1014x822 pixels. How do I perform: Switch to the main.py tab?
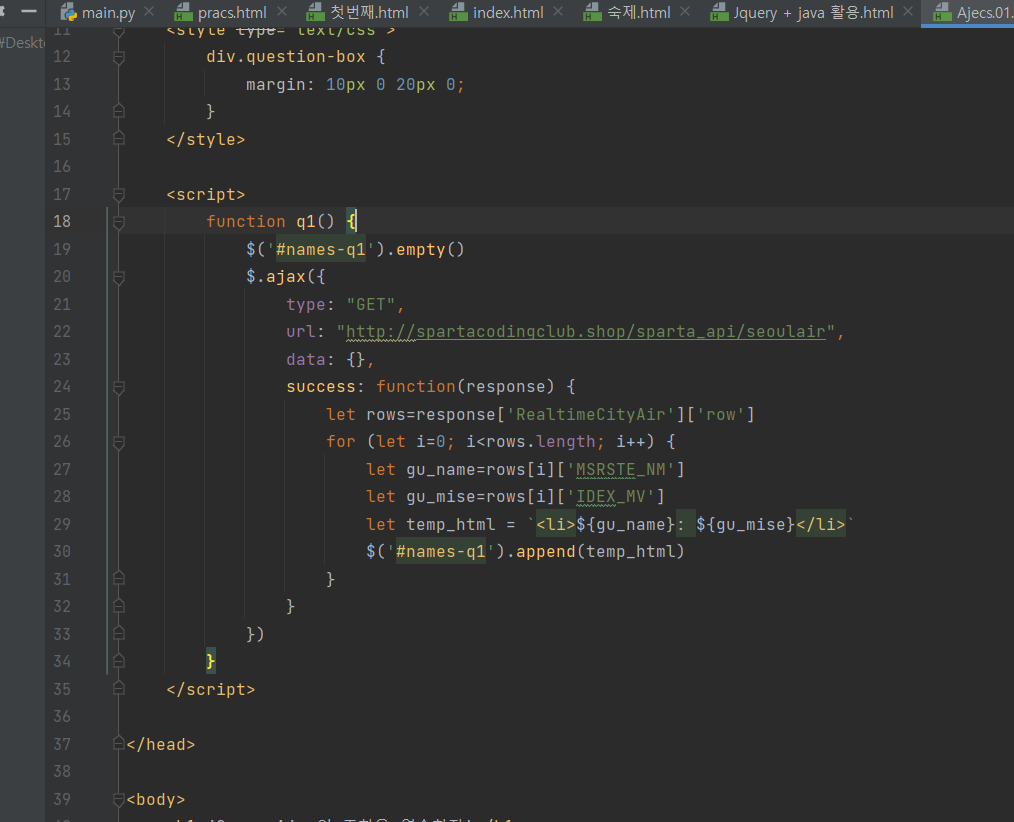(x=107, y=12)
